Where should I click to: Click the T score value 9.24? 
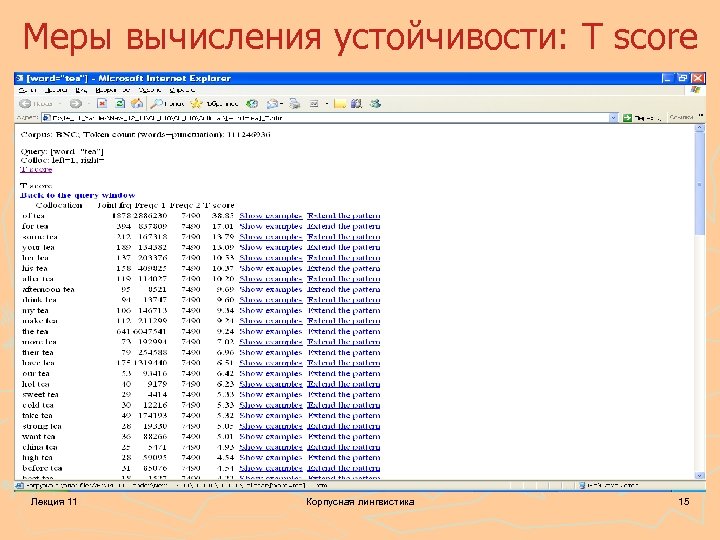tap(225, 331)
